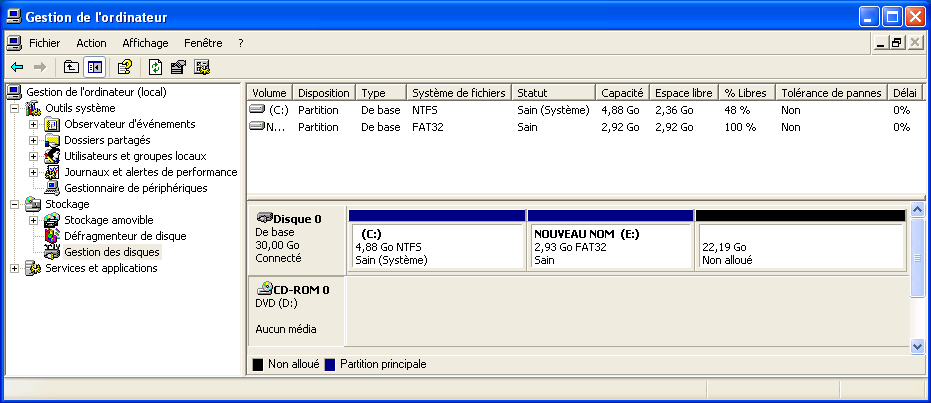
Task: Click the green arrows refresh toolbar icon
Action: [x=156, y=67]
